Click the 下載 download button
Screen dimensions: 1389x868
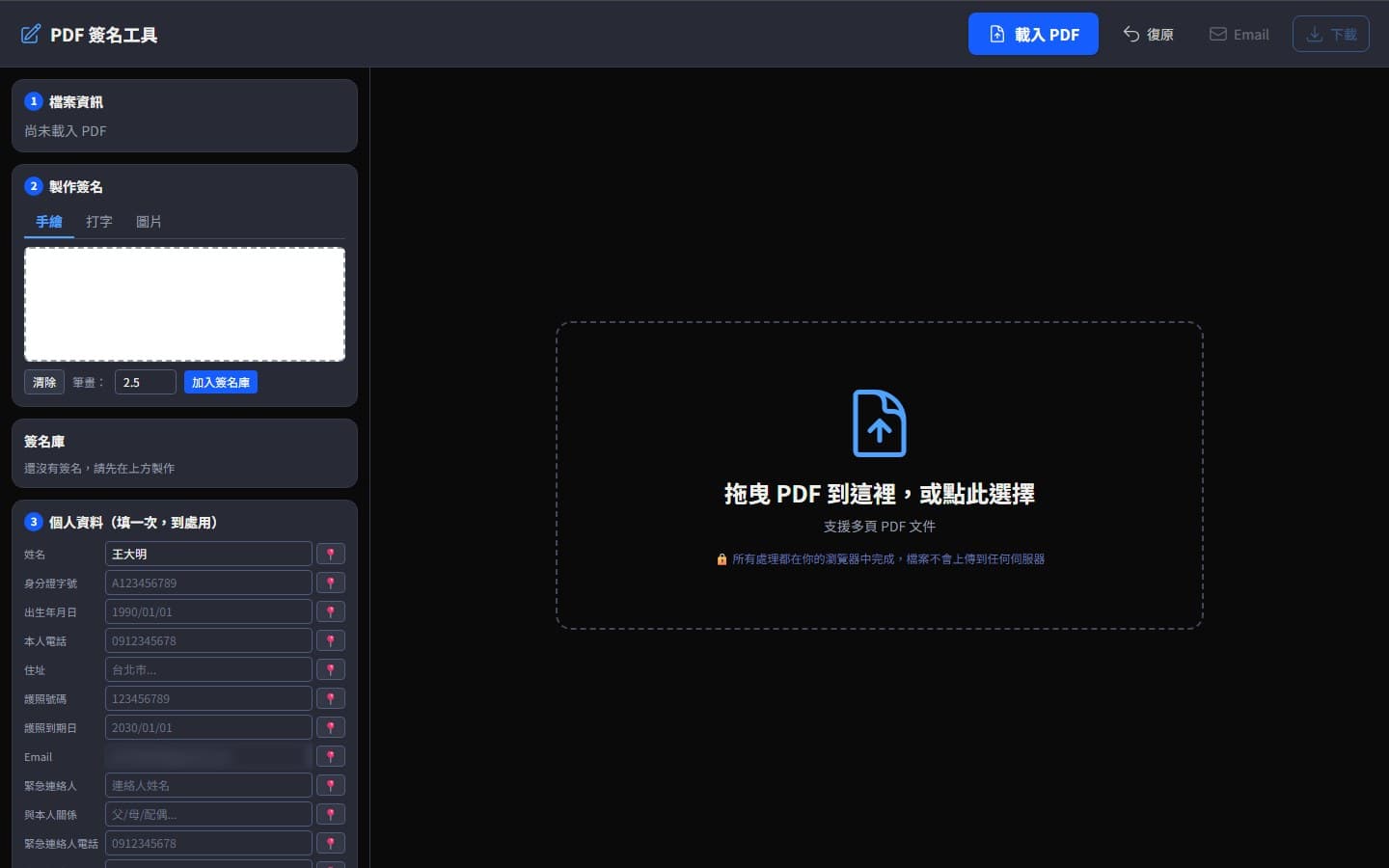point(1331,34)
